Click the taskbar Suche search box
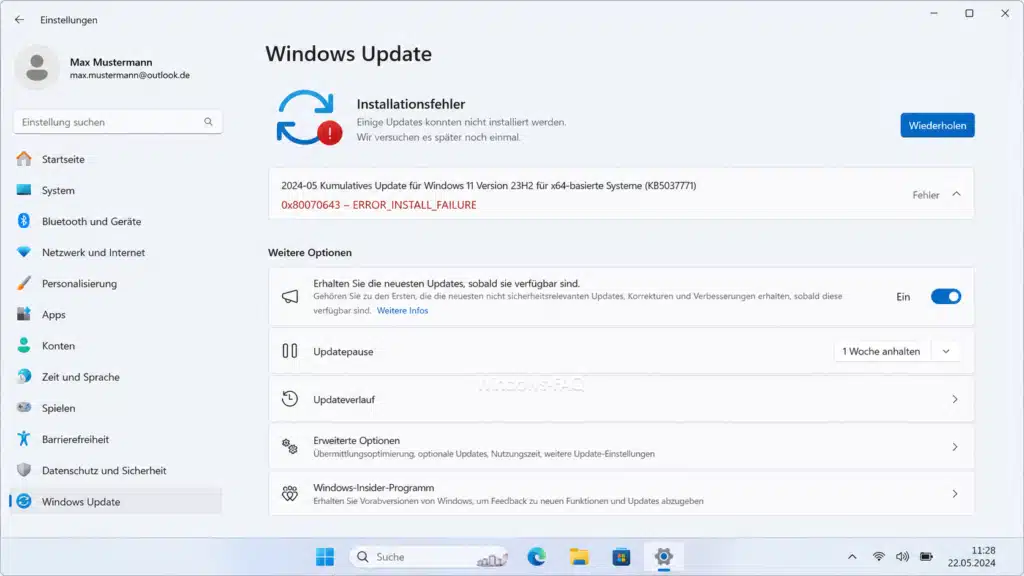The height and width of the screenshot is (576, 1024). (429, 556)
